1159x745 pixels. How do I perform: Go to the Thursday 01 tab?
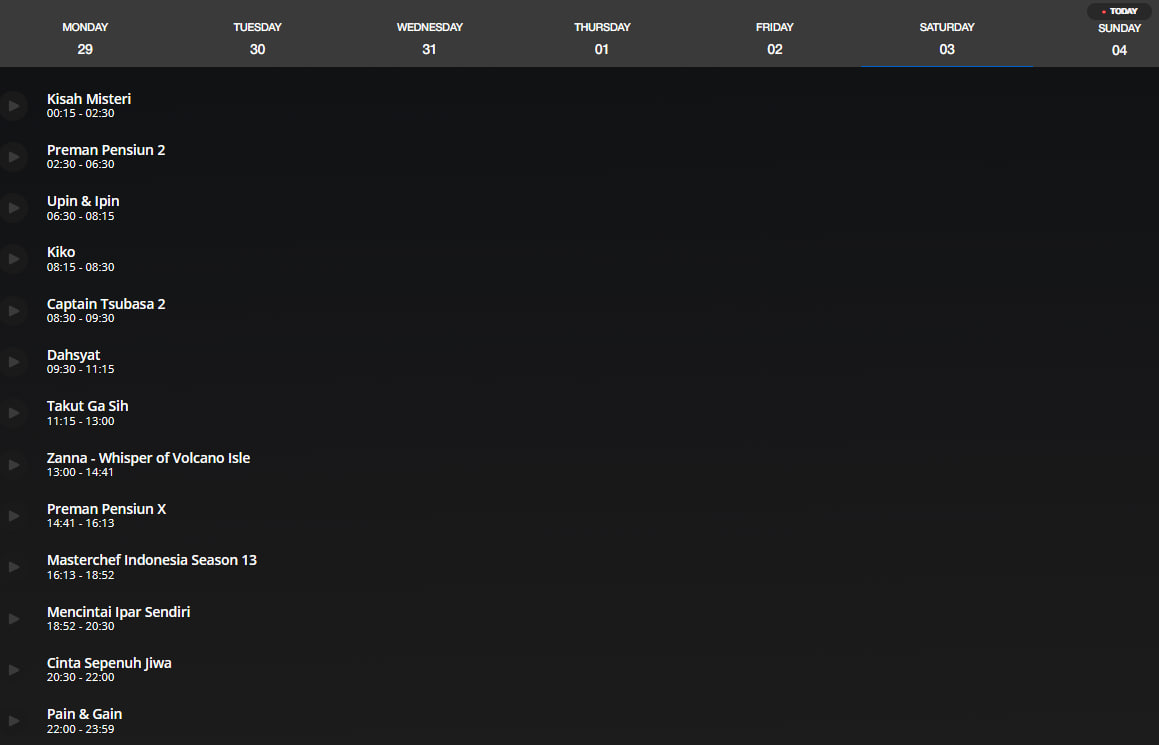[602, 38]
